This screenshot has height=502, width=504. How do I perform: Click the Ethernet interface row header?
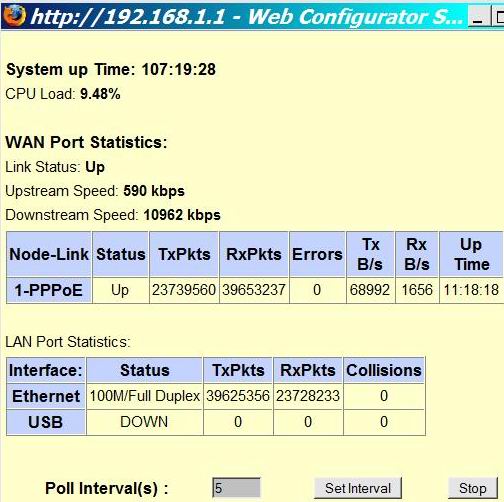pyautogui.click(x=46, y=396)
